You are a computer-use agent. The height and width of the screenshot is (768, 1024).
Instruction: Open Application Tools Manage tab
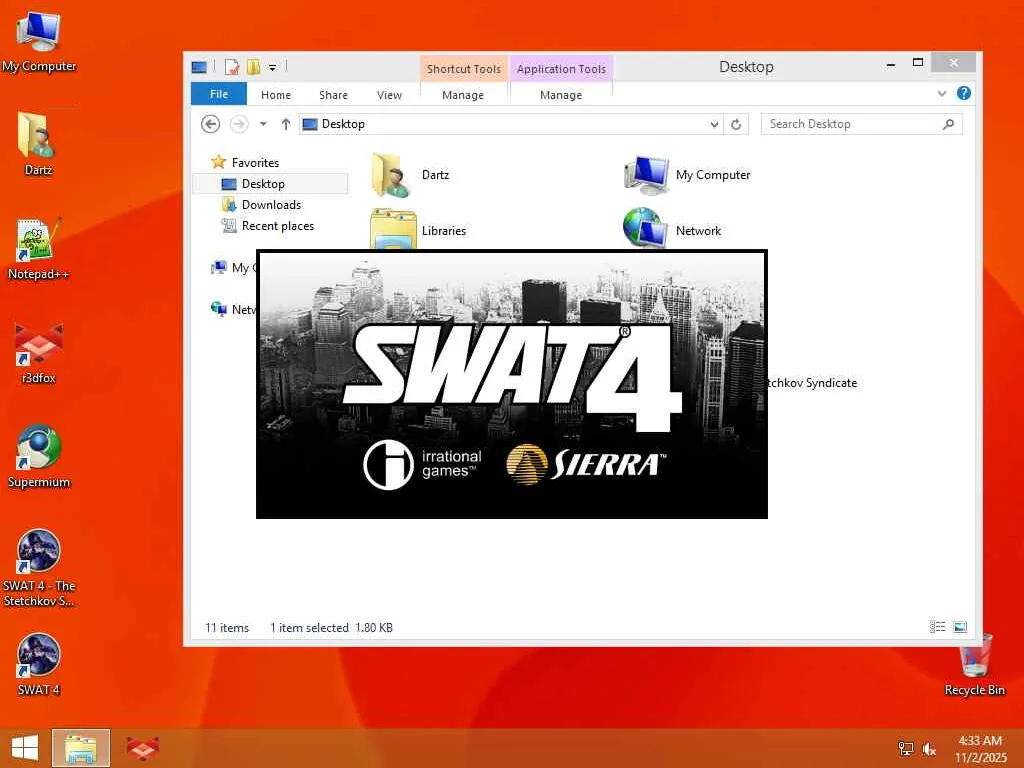tap(561, 95)
